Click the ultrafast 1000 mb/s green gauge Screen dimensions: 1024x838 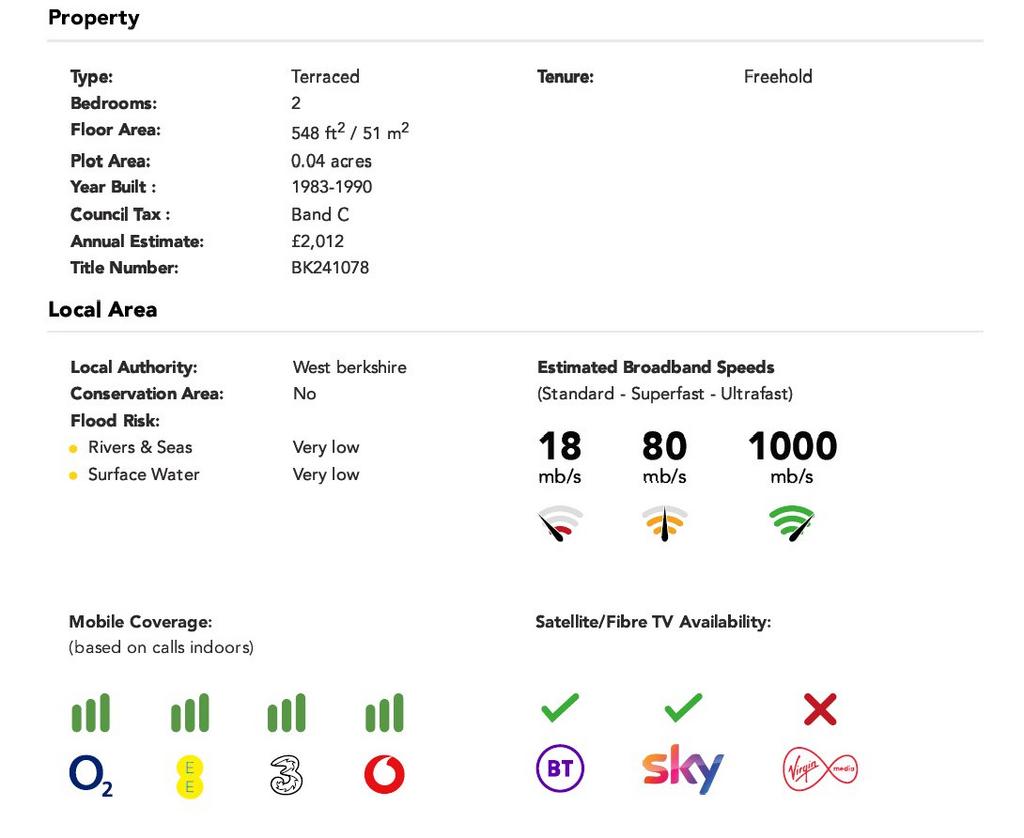pos(792,523)
